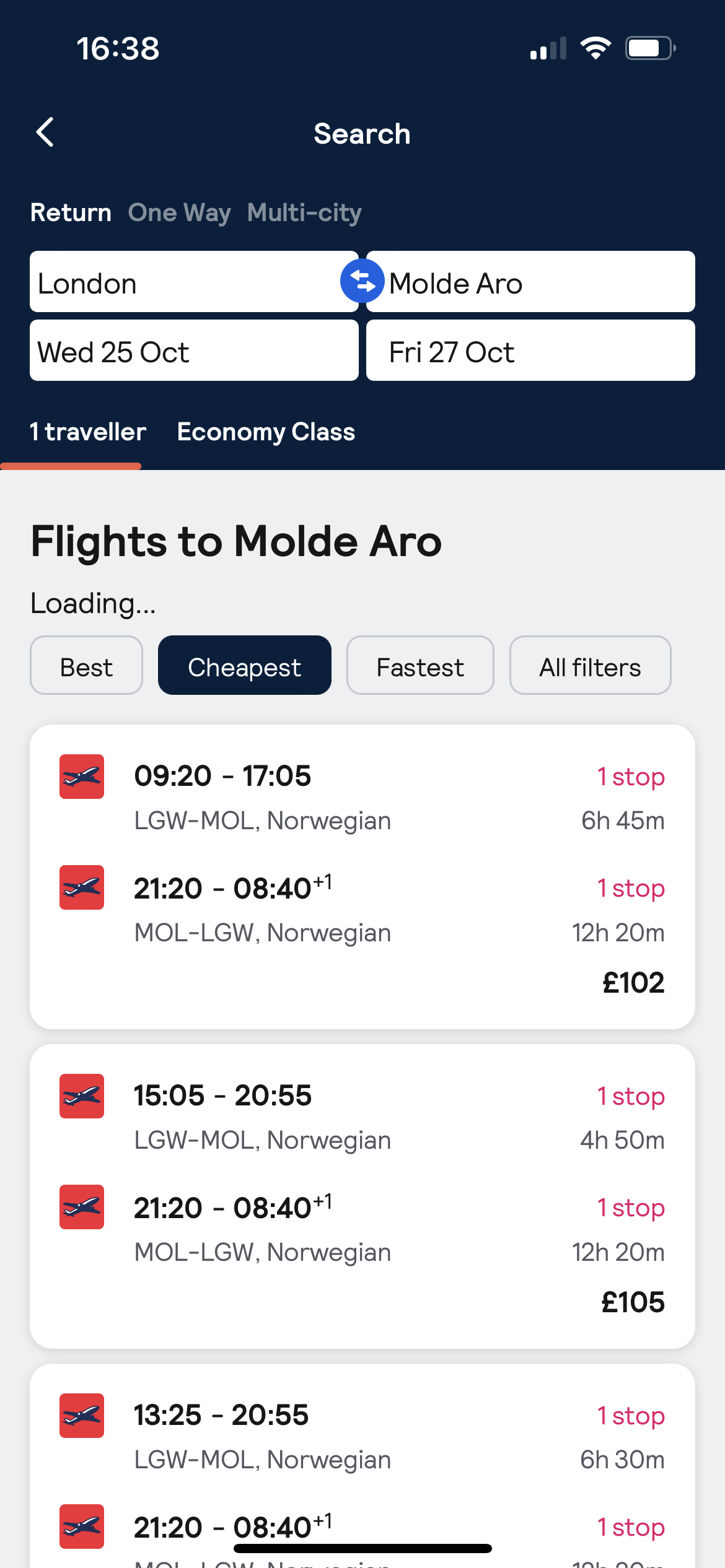Tap the battery indicator in status bar
Image resolution: width=725 pixels, height=1568 pixels.
(x=650, y=48)
